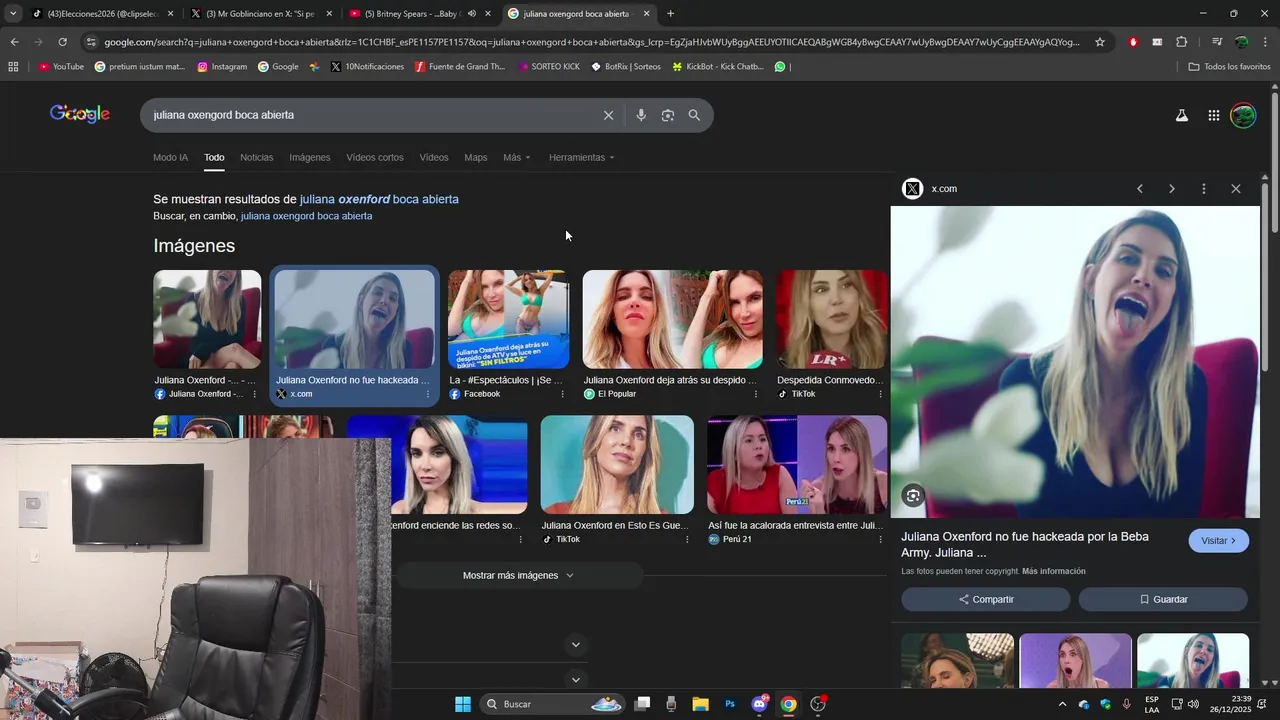This screenshot has width=1280, height=720.
Task: Open Chrome extensions puzzle icon
Action: click(1182, 42)
